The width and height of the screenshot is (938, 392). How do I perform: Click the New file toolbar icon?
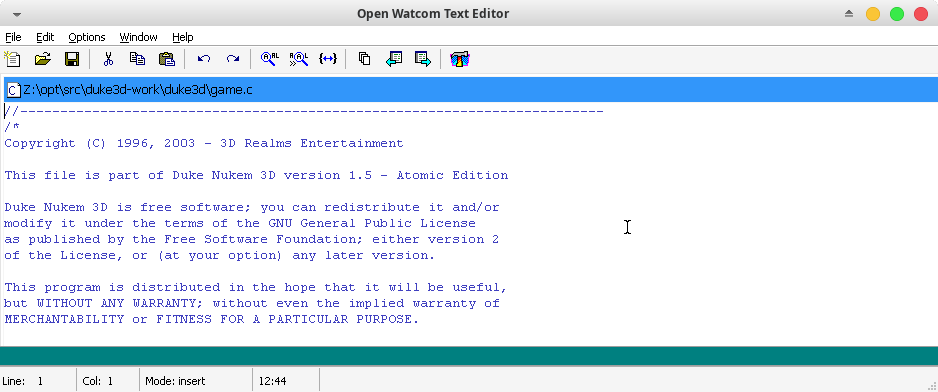(x=13, y=59)
